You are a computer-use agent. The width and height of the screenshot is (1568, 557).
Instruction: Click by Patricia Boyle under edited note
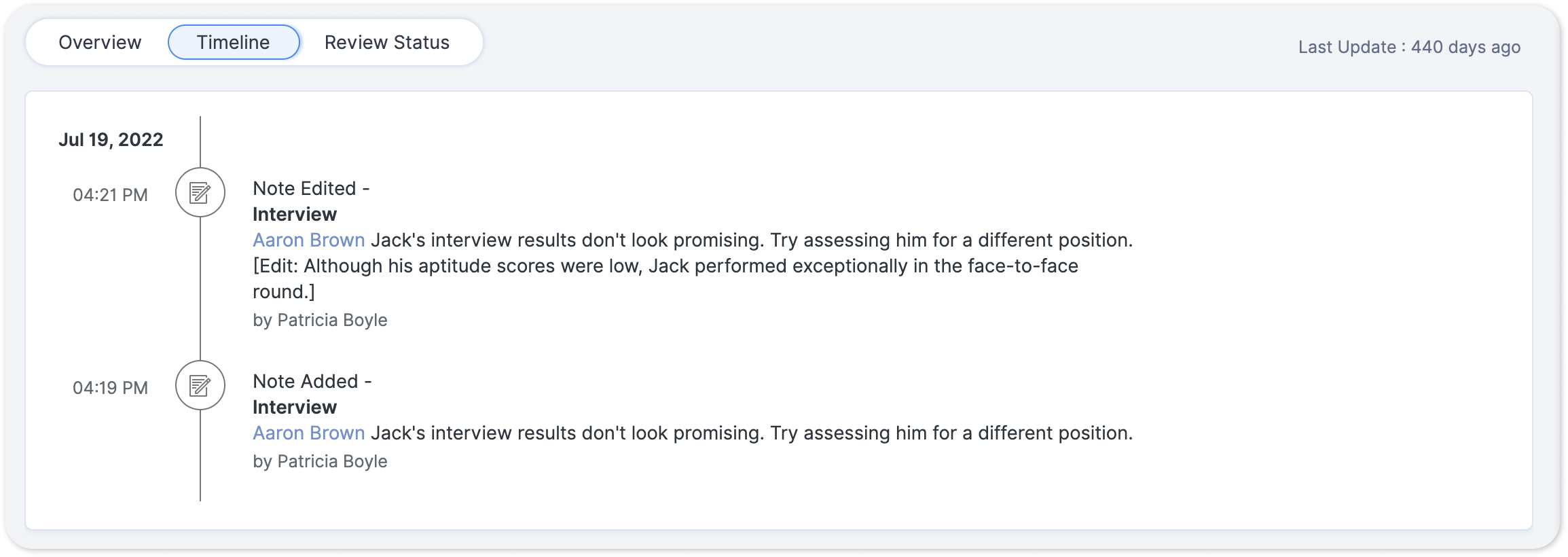(x=319, y=321)
